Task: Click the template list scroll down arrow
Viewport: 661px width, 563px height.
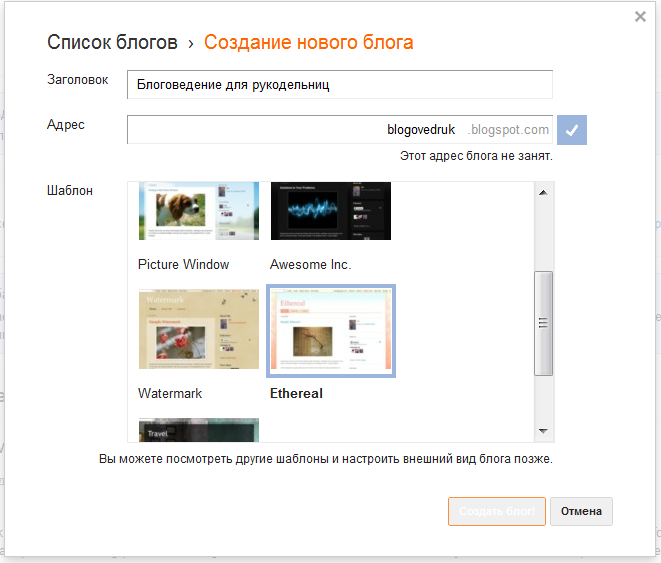Action: coord(543,431)
